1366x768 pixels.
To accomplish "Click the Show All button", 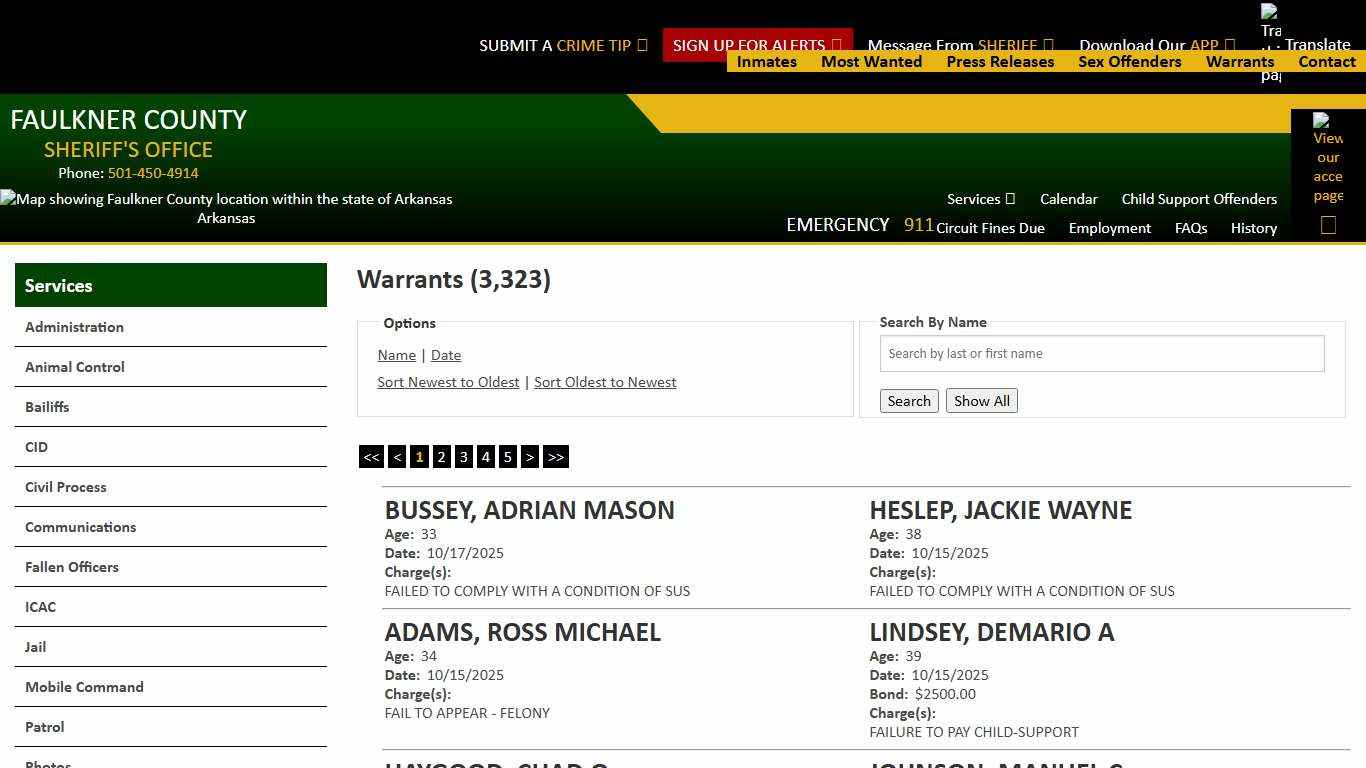I will click(x=981, y=400).
